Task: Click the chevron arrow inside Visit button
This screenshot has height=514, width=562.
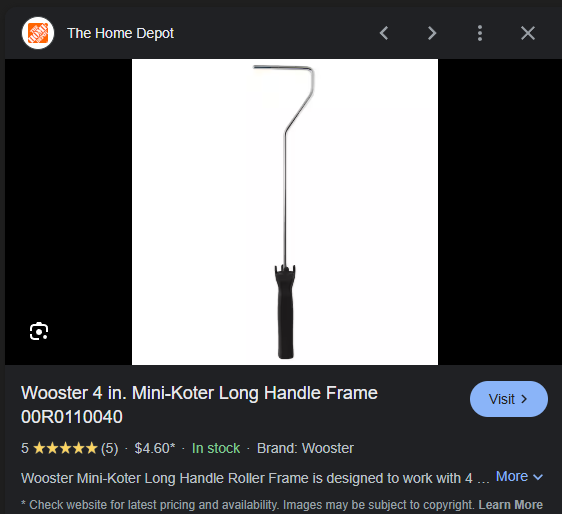Action: [x=524, y=399]
